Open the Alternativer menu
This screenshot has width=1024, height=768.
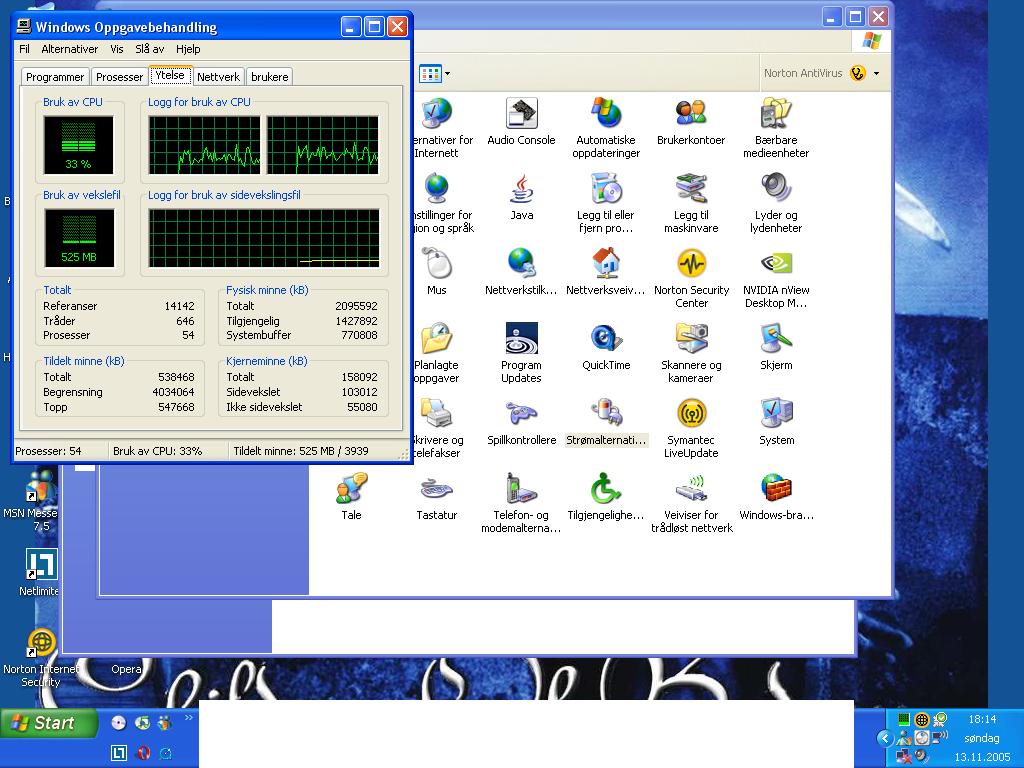69,49
